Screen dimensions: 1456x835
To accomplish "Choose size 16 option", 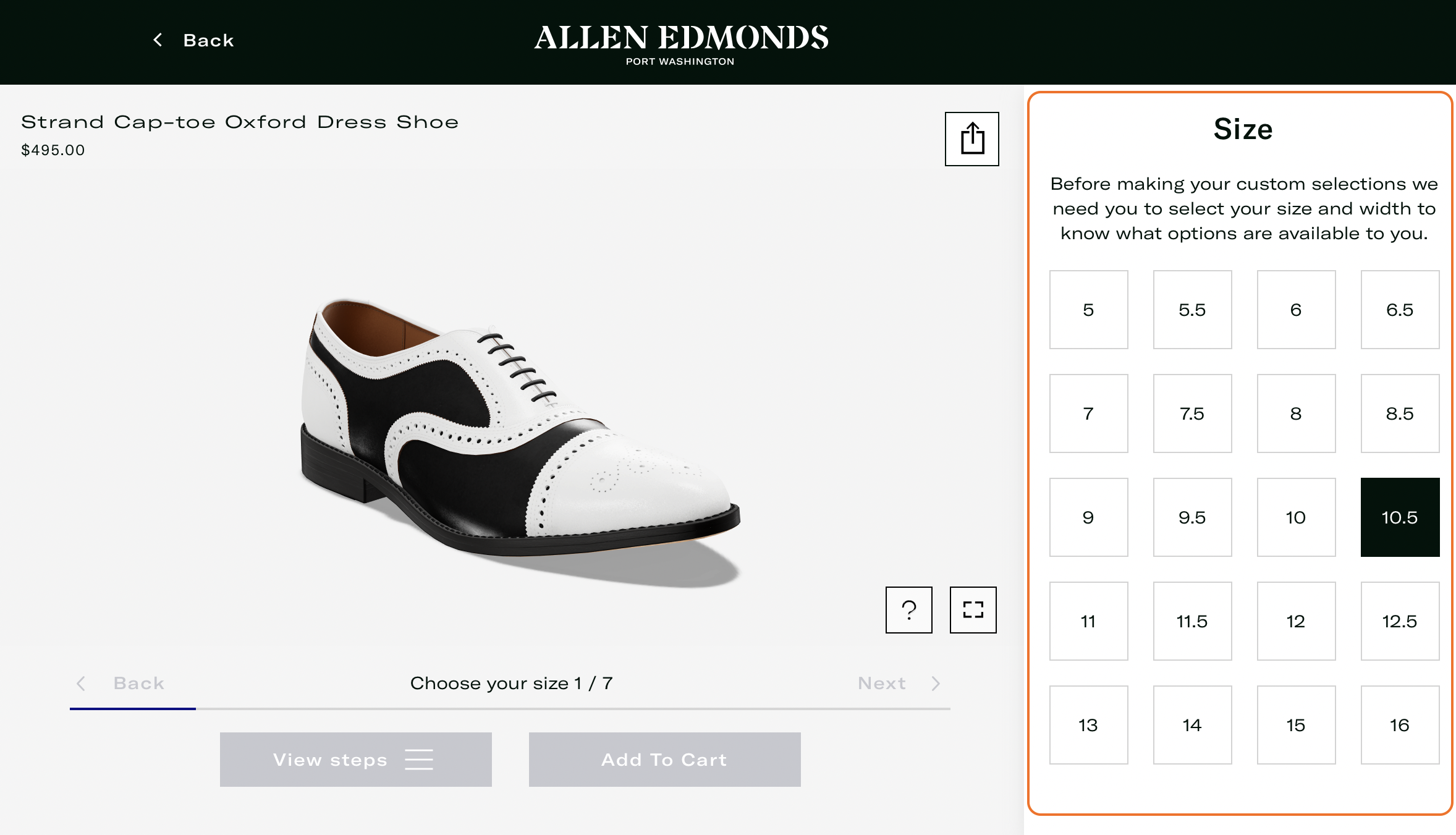I will pos(1400,725).
